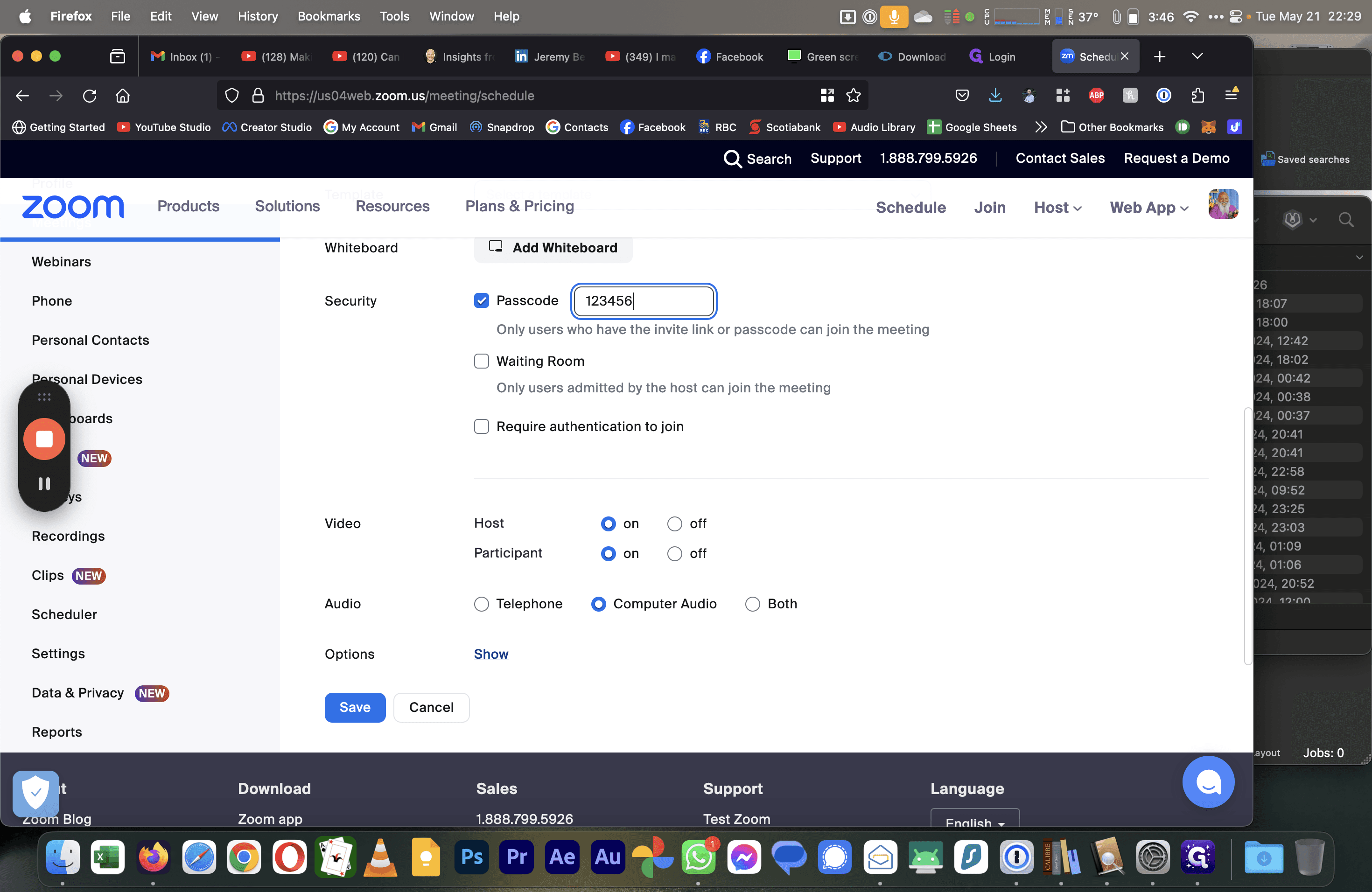The image size is (1372, 892).
Task: Open the Solutions menu
Action: (287, 206)
